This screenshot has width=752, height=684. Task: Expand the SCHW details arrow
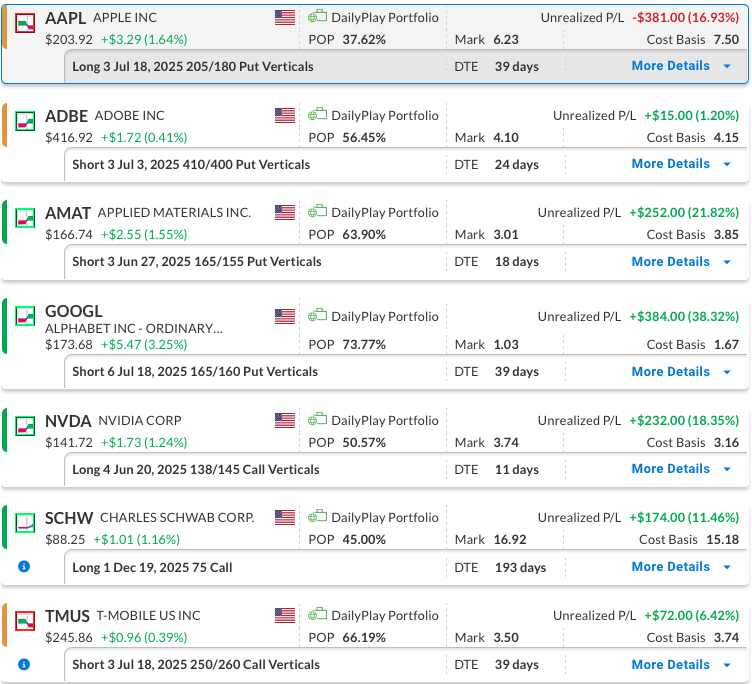click(727, 567)
